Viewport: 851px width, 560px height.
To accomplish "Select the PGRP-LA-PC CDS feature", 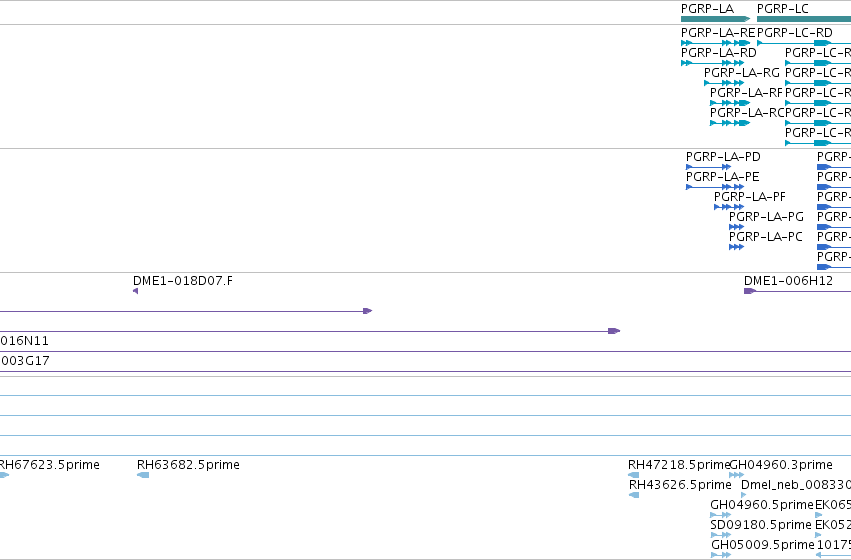I will click(x=736, y=247).
